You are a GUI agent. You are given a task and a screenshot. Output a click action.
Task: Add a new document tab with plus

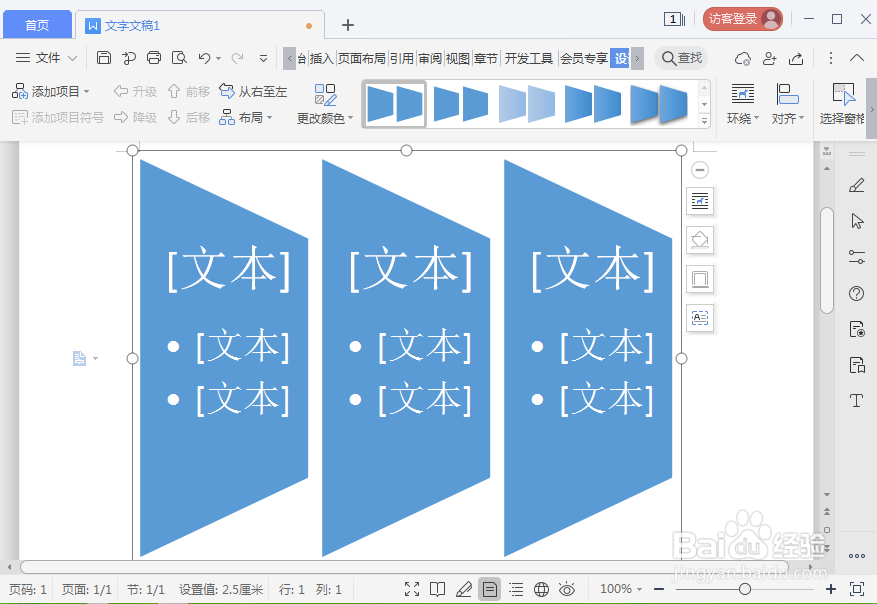348,25
